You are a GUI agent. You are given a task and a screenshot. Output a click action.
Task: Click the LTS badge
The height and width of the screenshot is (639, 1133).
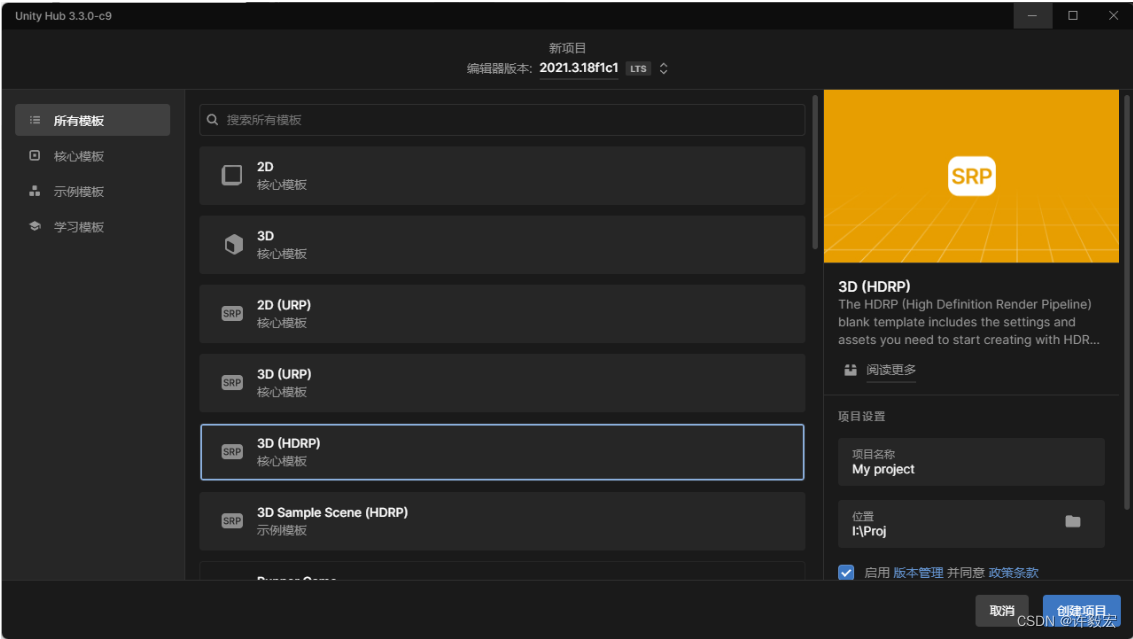[638, 69]
